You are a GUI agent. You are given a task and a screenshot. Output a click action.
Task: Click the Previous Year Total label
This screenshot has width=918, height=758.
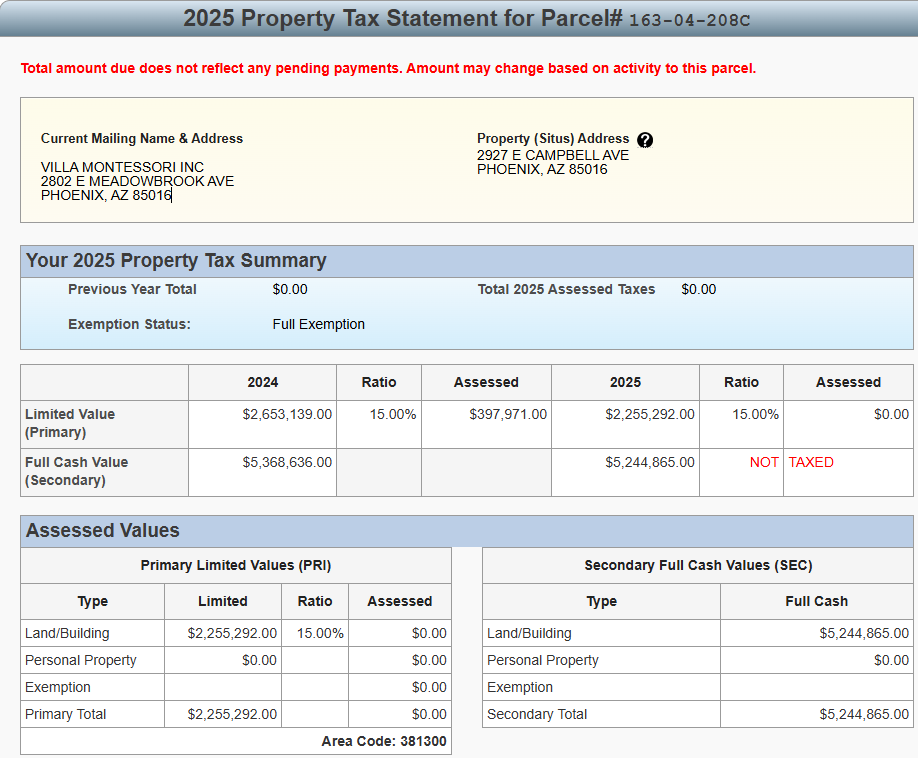[132, 289]
